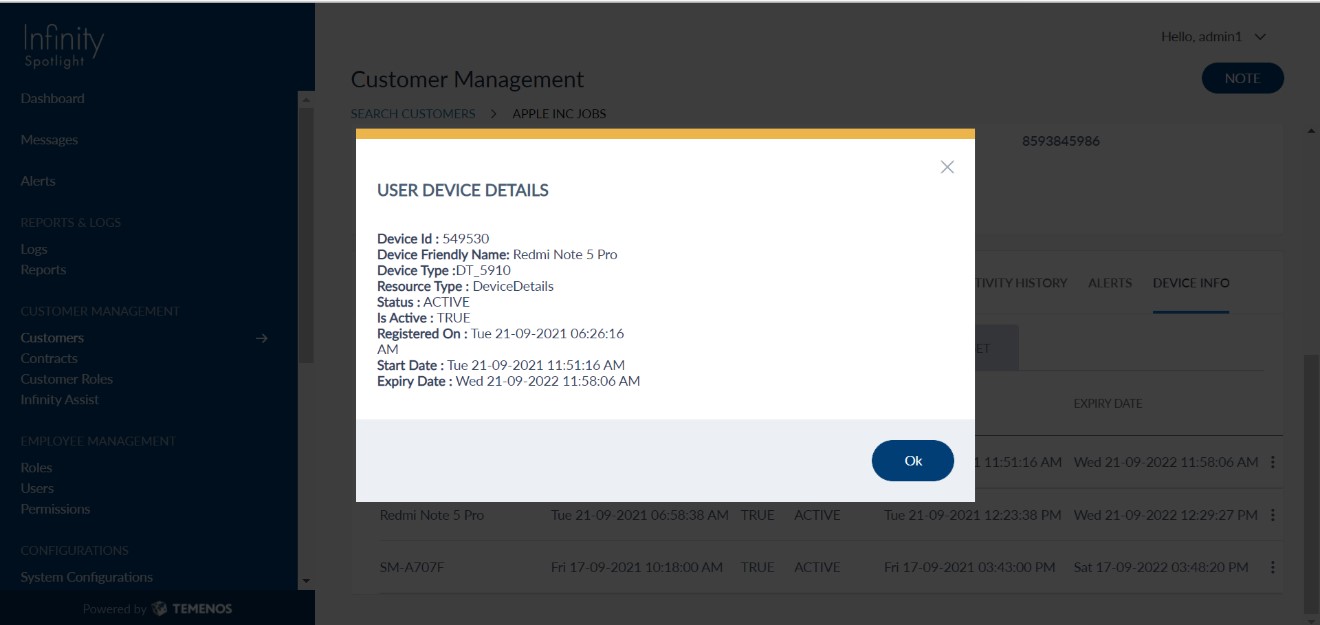Click the Temenos logo in footer
This screenshot has width=1320, height=625.
(191, 608)
